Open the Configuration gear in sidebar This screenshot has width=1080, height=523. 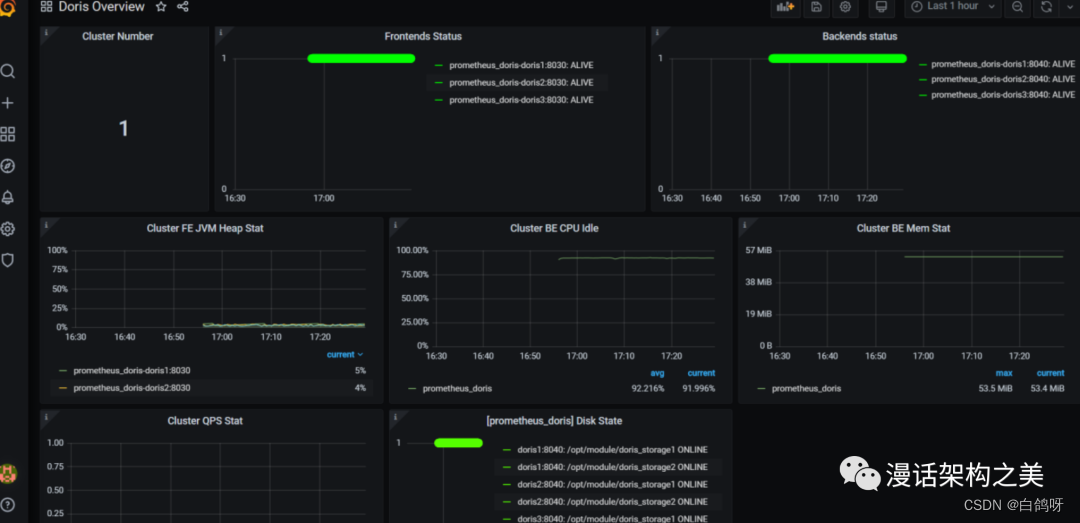8,229
